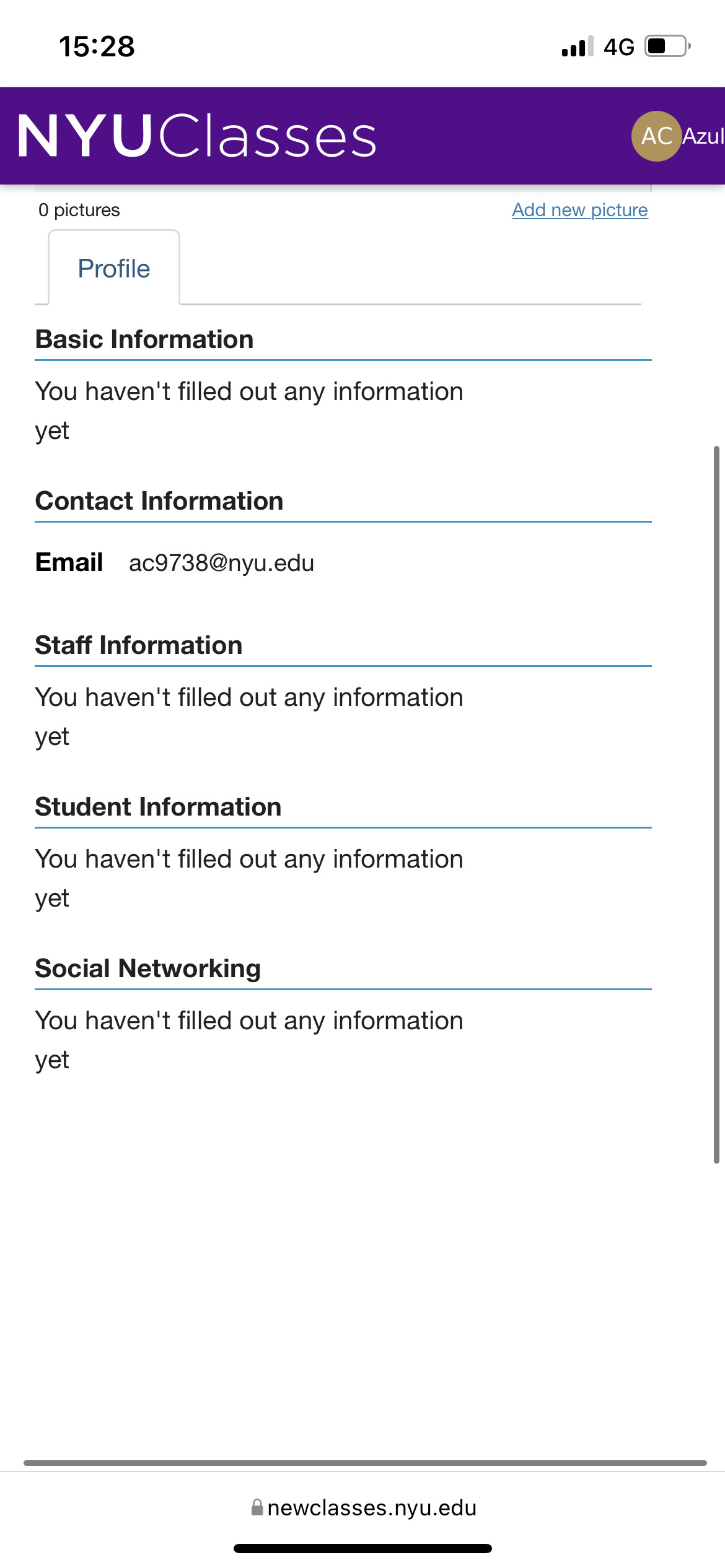This screenshot has height=1568, width=725.
Task: Click the horizontal scrollbar above address bar
Action: tap(364, 1463)
